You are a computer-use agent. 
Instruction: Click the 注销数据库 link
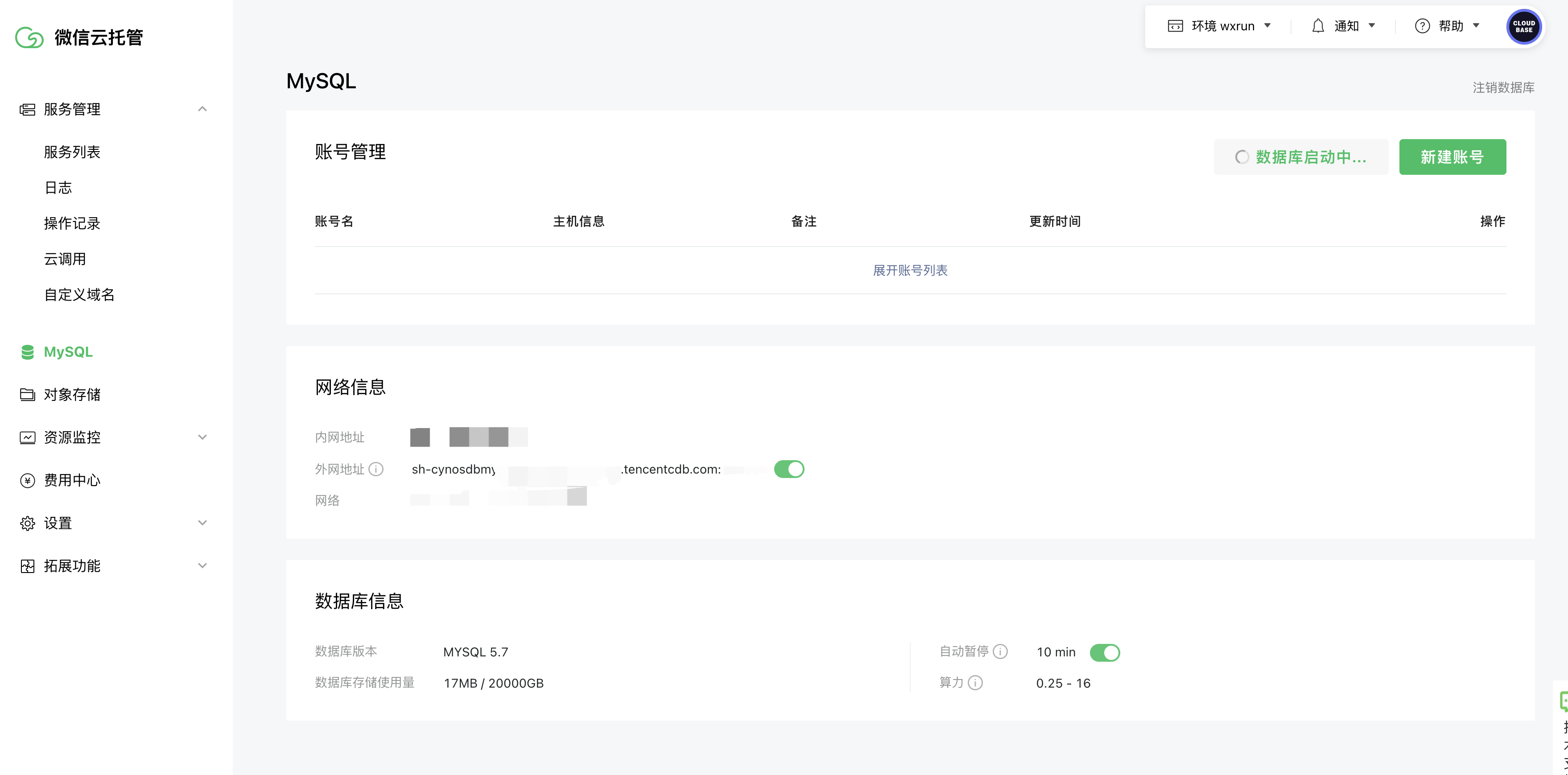point(1503,88)
